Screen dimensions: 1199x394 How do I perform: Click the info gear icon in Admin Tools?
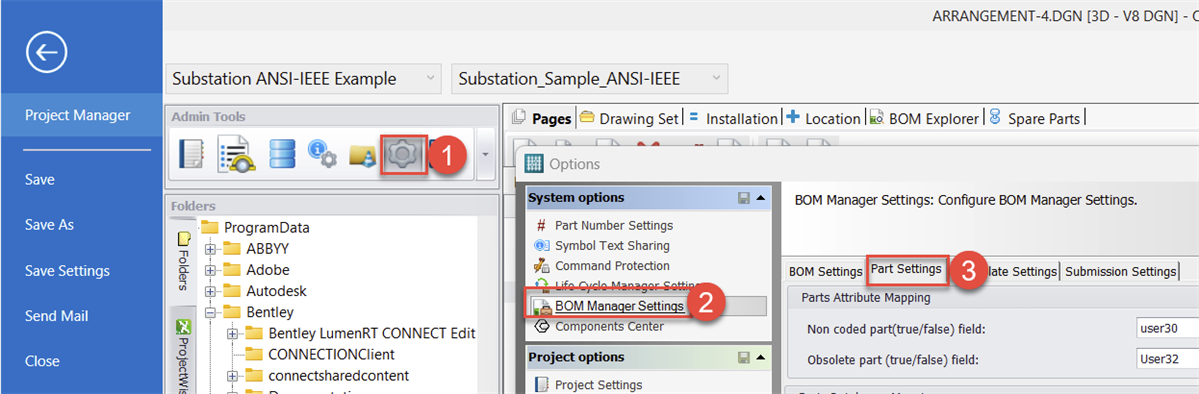coord(322,155)
